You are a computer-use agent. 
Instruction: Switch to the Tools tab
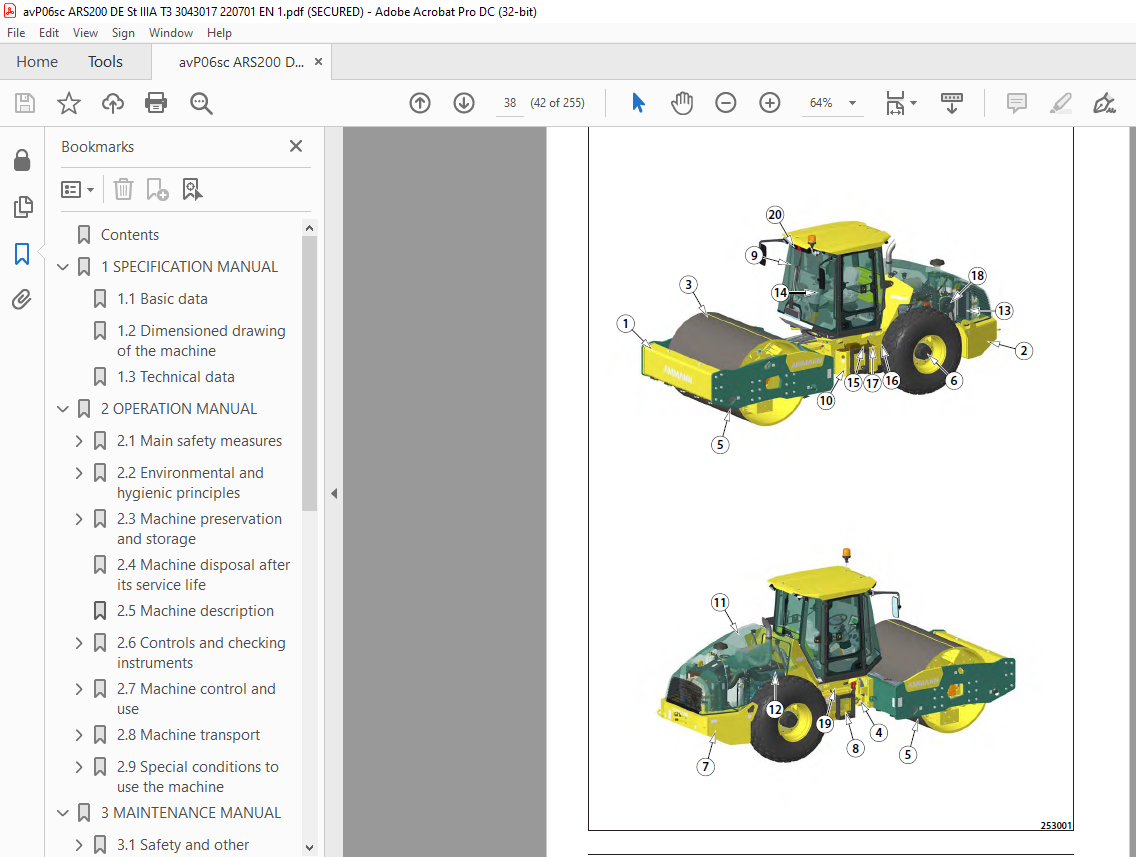[x=105, y=62]
